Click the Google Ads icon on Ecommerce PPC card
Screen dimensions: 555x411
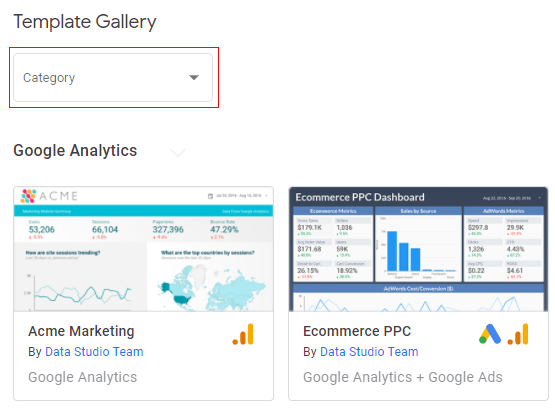click(490, 334)
